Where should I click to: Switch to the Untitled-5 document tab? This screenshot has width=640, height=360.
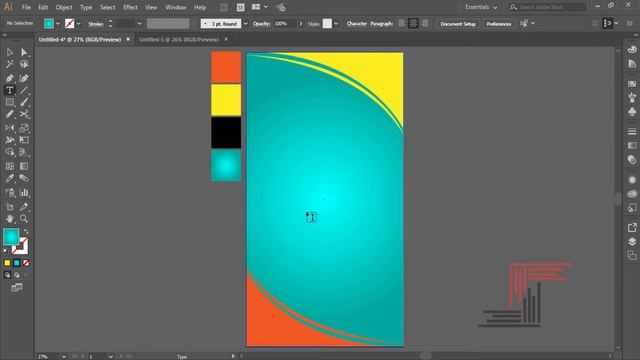[179, 40]
